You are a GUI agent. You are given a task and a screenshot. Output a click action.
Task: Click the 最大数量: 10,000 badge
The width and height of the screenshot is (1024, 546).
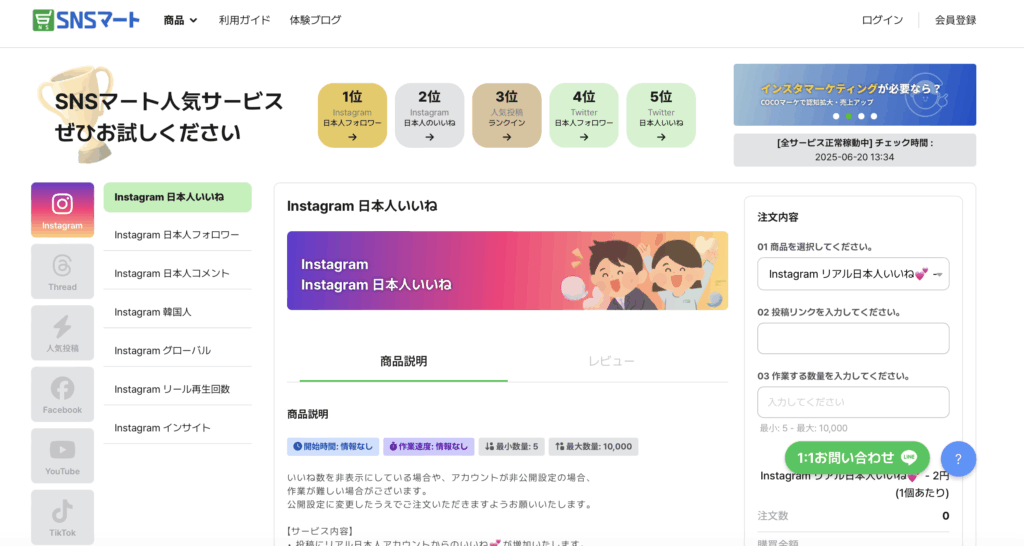pyautogui.click(x=594, y=447)
